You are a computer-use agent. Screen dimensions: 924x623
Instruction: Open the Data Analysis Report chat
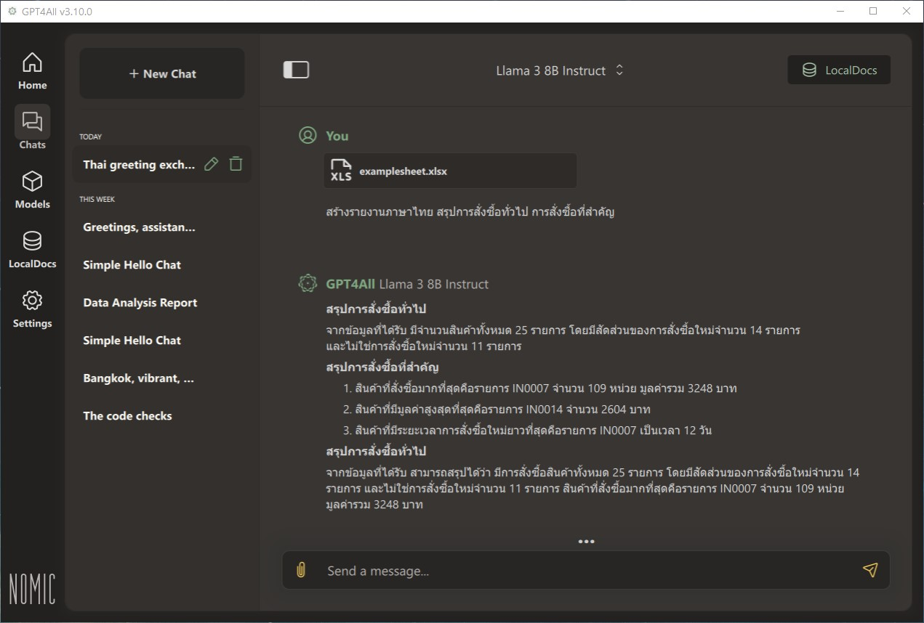click(x=140, y=303)
